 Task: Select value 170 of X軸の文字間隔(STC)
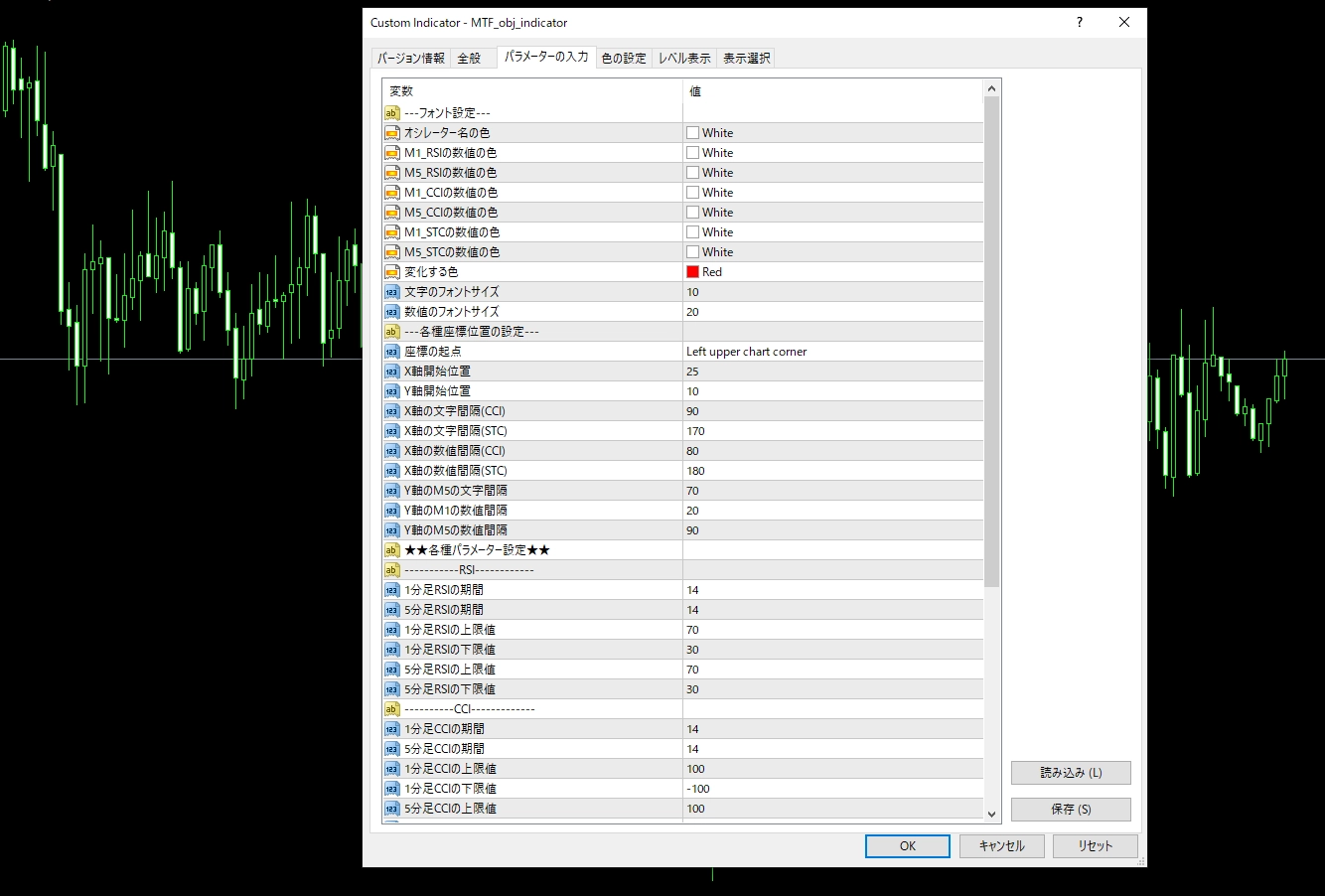coord(695,431)
